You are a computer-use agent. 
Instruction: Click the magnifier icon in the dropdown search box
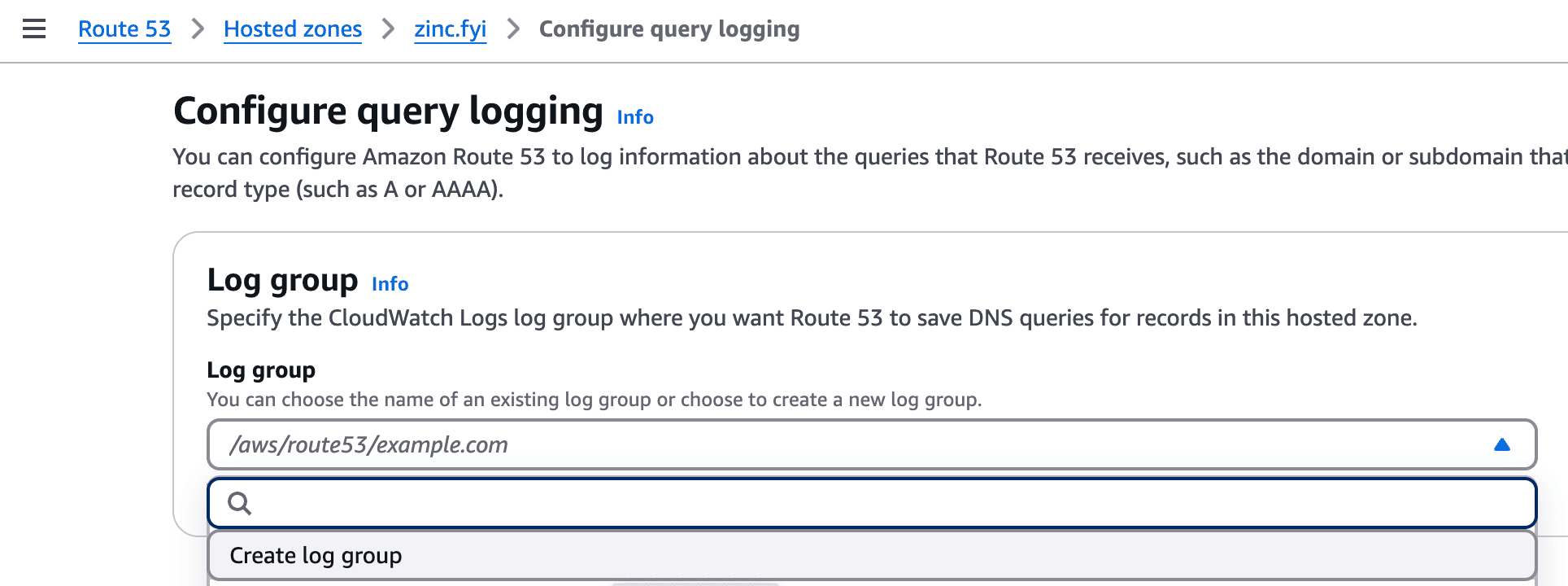240,503
